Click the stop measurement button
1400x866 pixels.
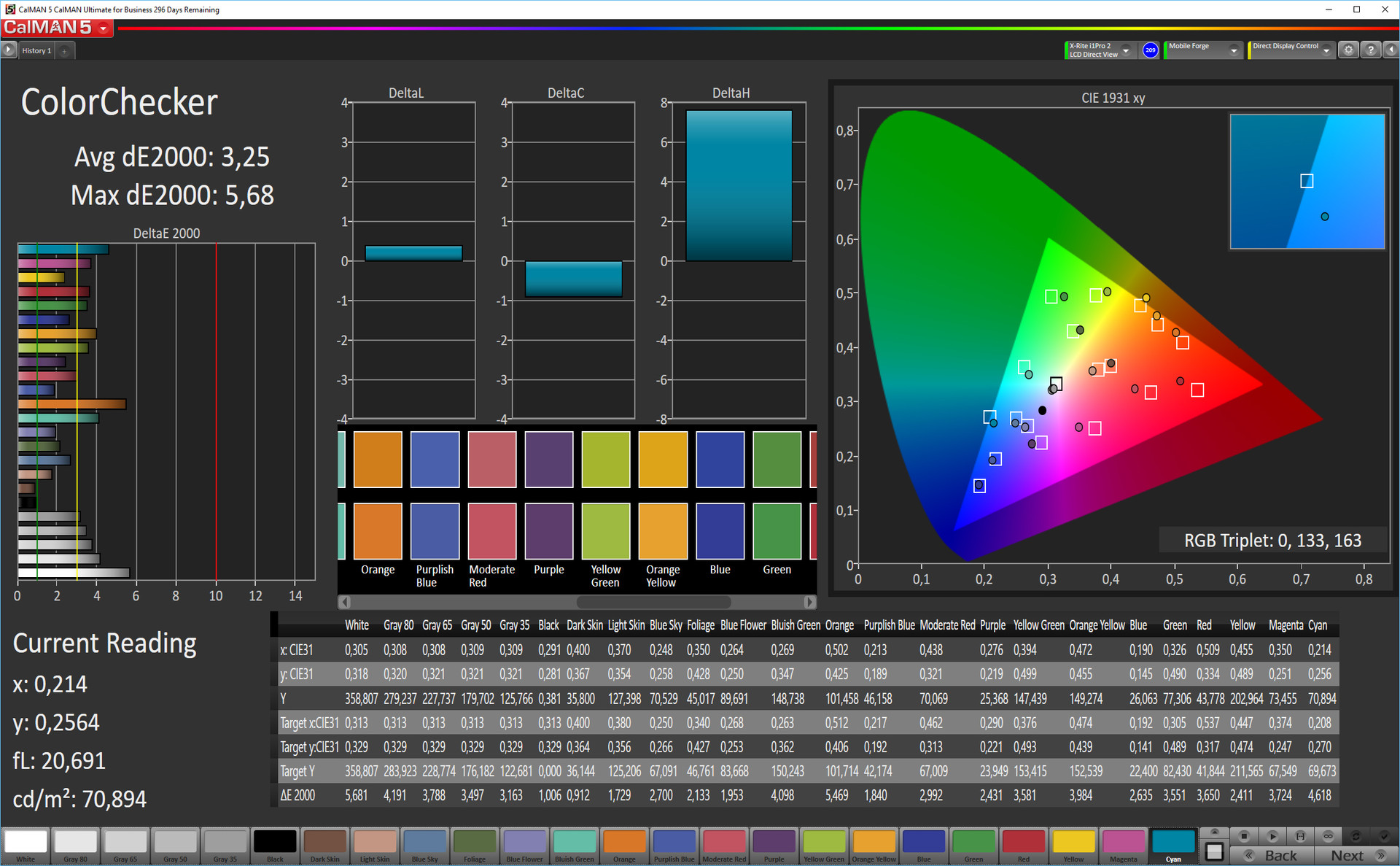pos(1244,836)
